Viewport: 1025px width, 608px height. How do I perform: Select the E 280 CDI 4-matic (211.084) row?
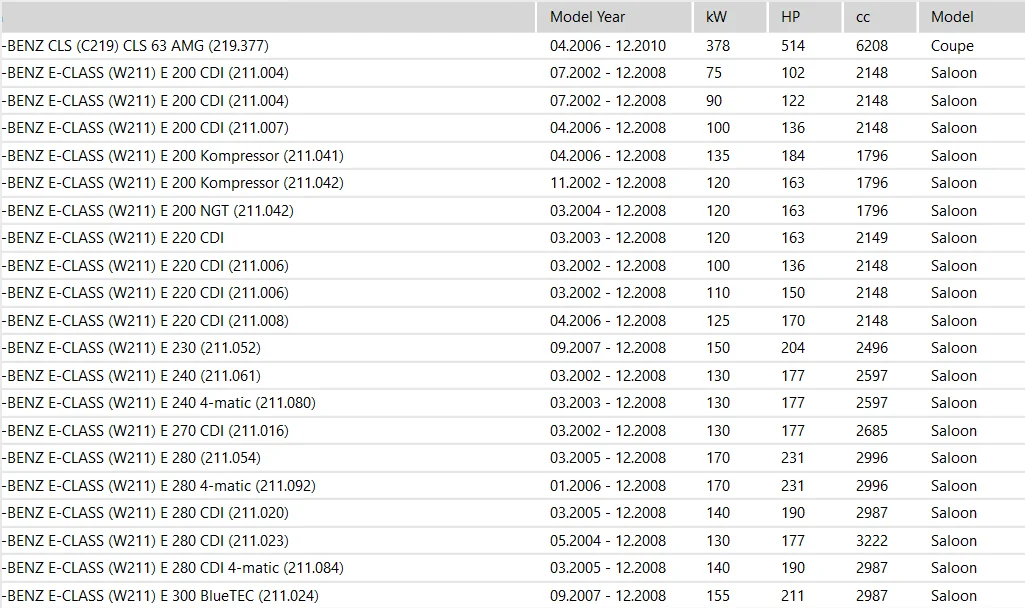coord(512,568)
